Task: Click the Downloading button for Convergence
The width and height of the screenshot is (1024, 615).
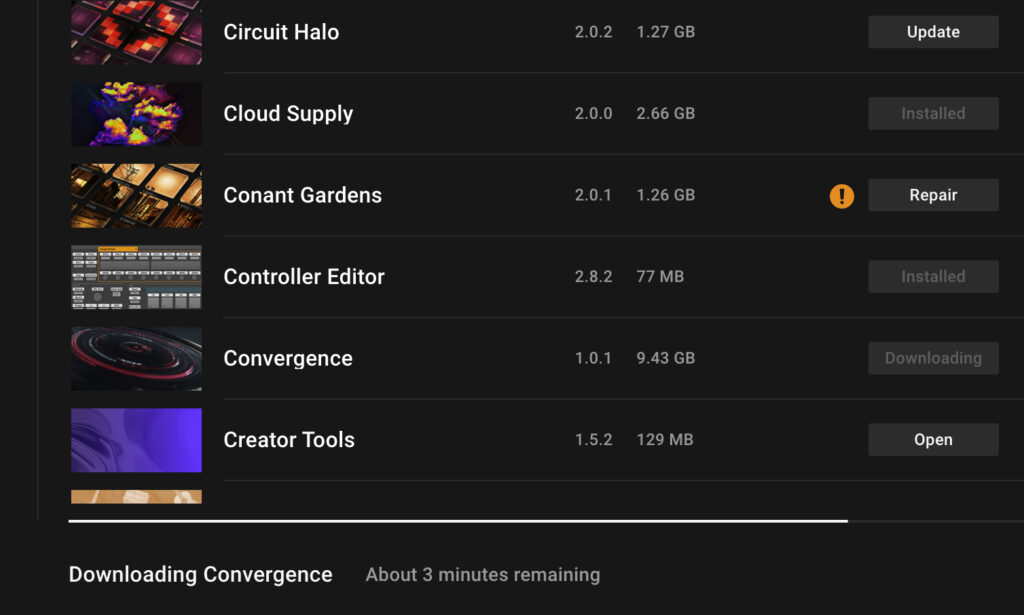Action: [x=933, y=358]
